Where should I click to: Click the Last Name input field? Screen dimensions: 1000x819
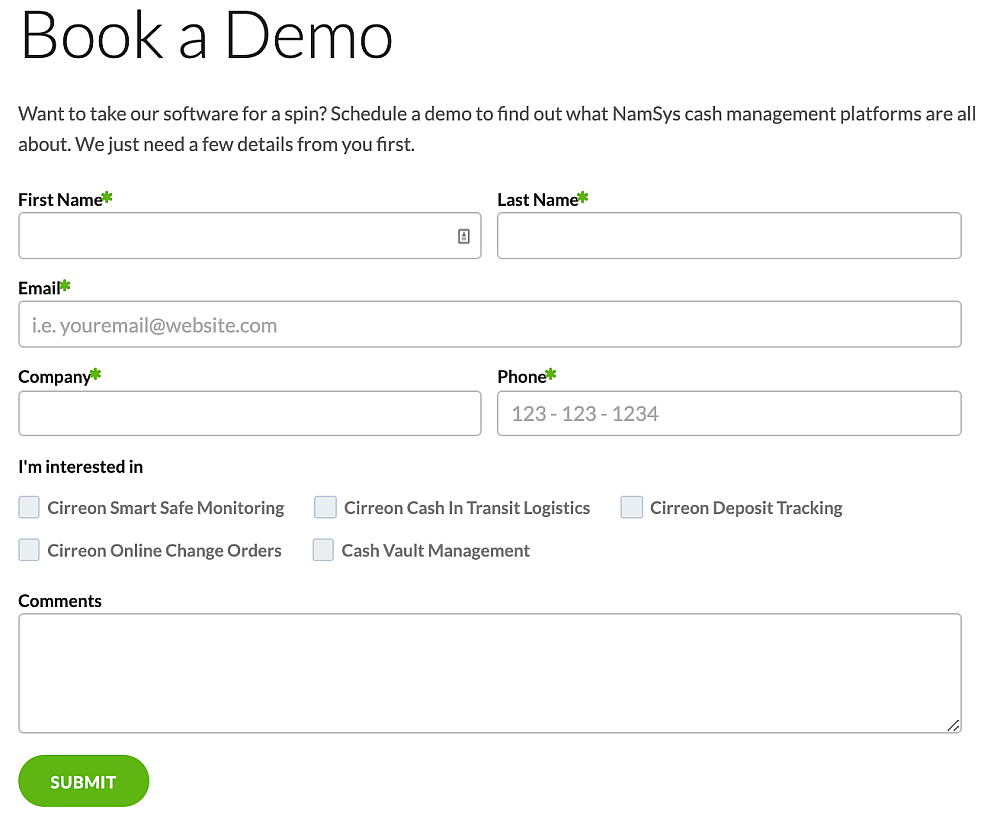click(x=729, y=235)
